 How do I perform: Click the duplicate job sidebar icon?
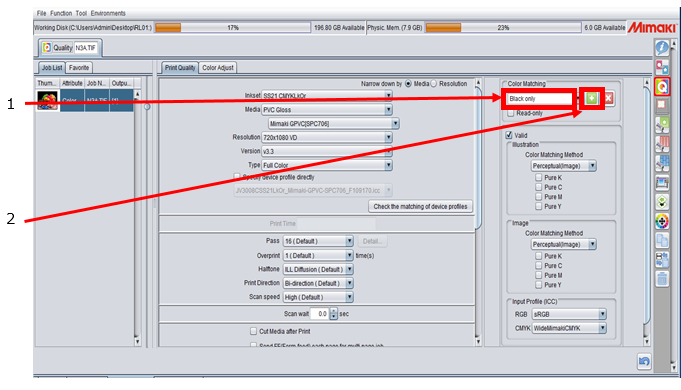pos(661,241)
